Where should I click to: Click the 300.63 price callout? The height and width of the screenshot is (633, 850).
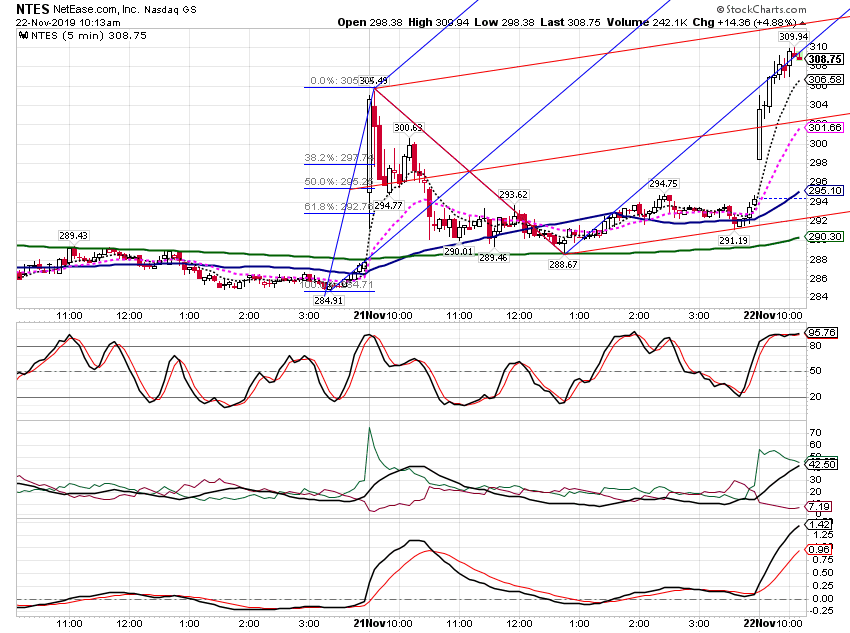tap(408, 128)
